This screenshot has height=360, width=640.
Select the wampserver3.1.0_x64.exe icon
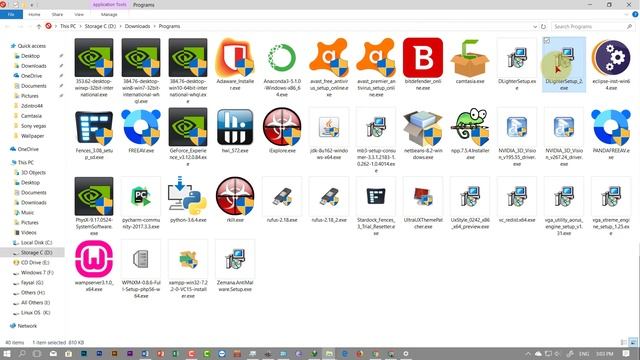94,259
